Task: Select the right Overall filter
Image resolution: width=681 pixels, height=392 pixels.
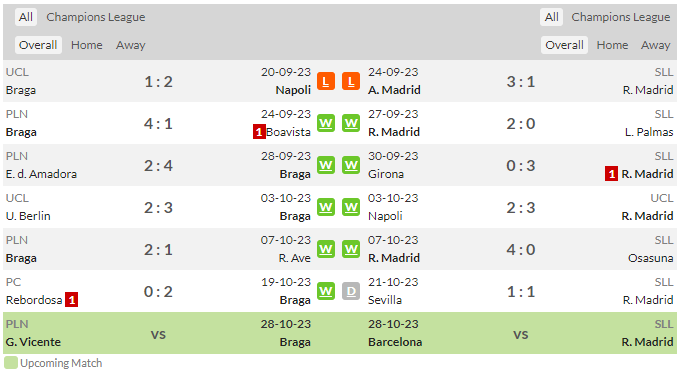Action: tap(564, 45)
